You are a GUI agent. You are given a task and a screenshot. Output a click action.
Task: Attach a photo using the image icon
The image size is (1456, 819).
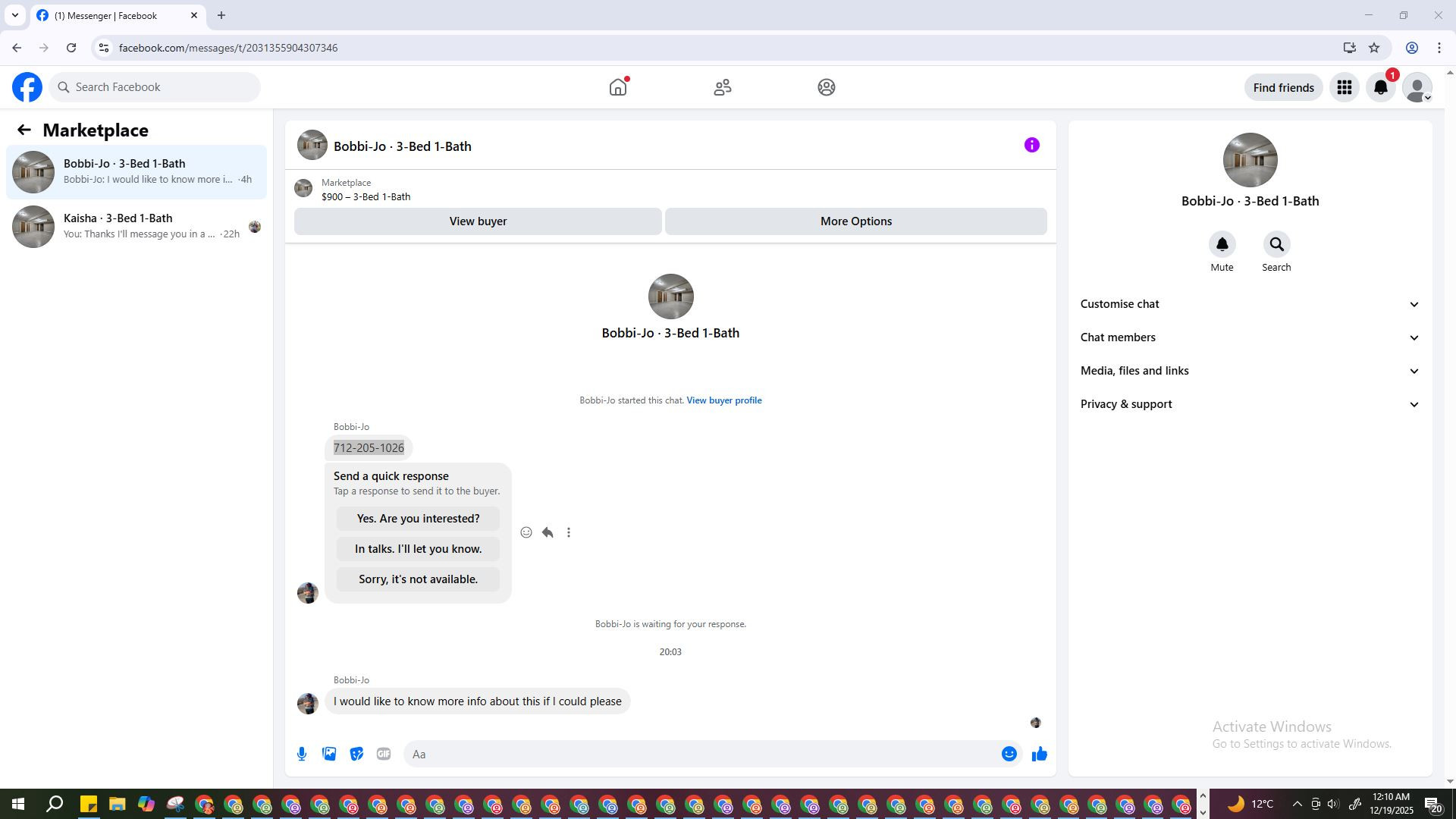point(329,754)
